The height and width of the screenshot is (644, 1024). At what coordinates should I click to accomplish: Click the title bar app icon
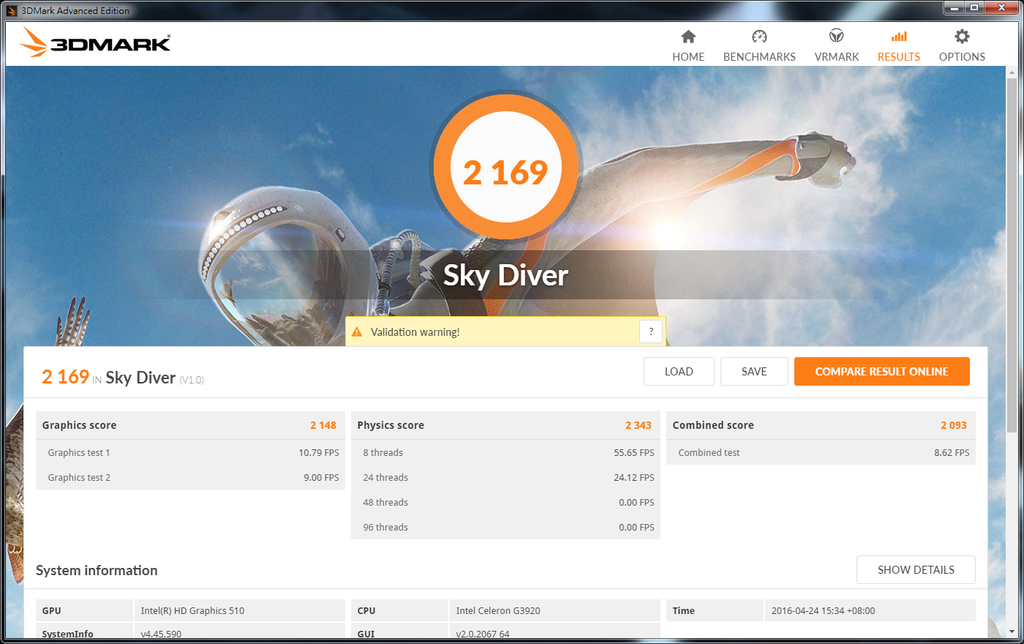point(11,9)
